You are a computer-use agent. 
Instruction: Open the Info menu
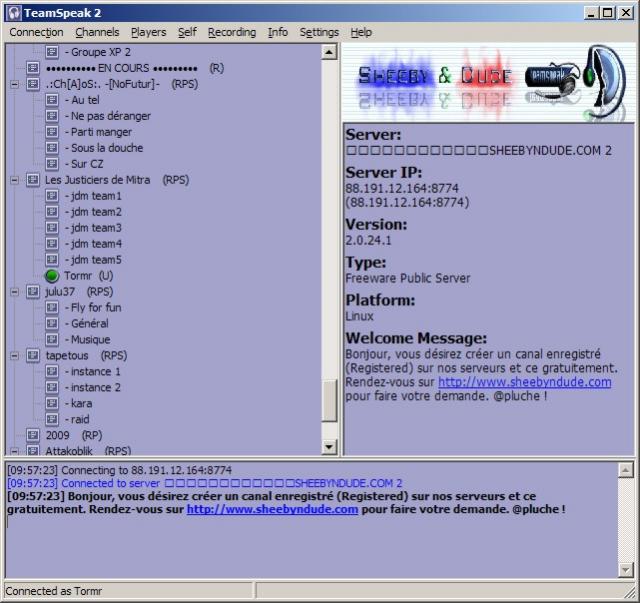point(278,32)
